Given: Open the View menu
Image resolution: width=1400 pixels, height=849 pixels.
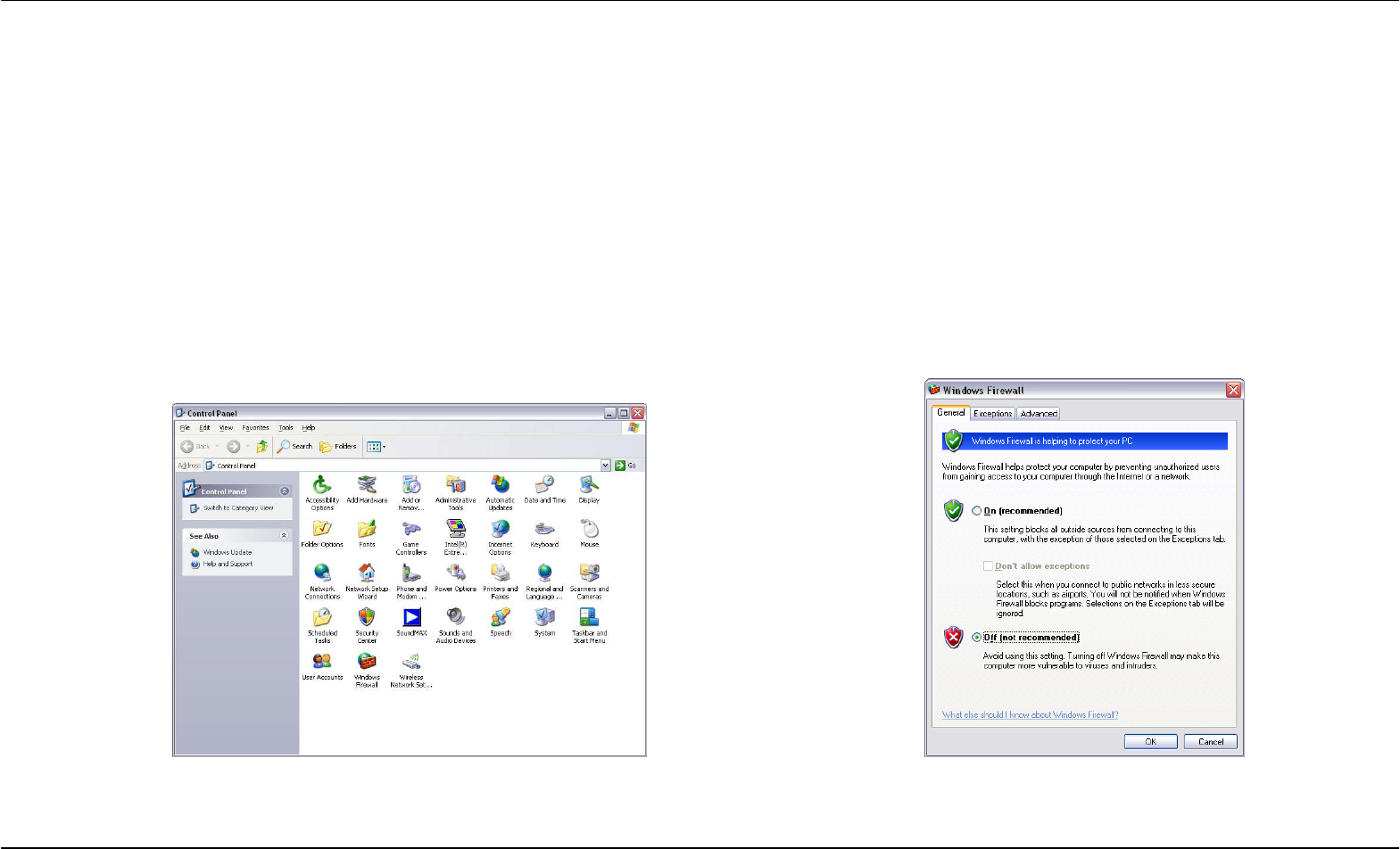Looking at the screenshot, I should tap(226, 428).
